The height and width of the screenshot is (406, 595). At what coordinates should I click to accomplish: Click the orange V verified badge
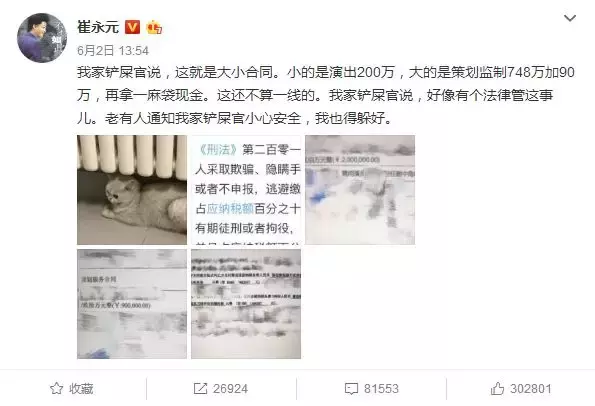(132, 27)
